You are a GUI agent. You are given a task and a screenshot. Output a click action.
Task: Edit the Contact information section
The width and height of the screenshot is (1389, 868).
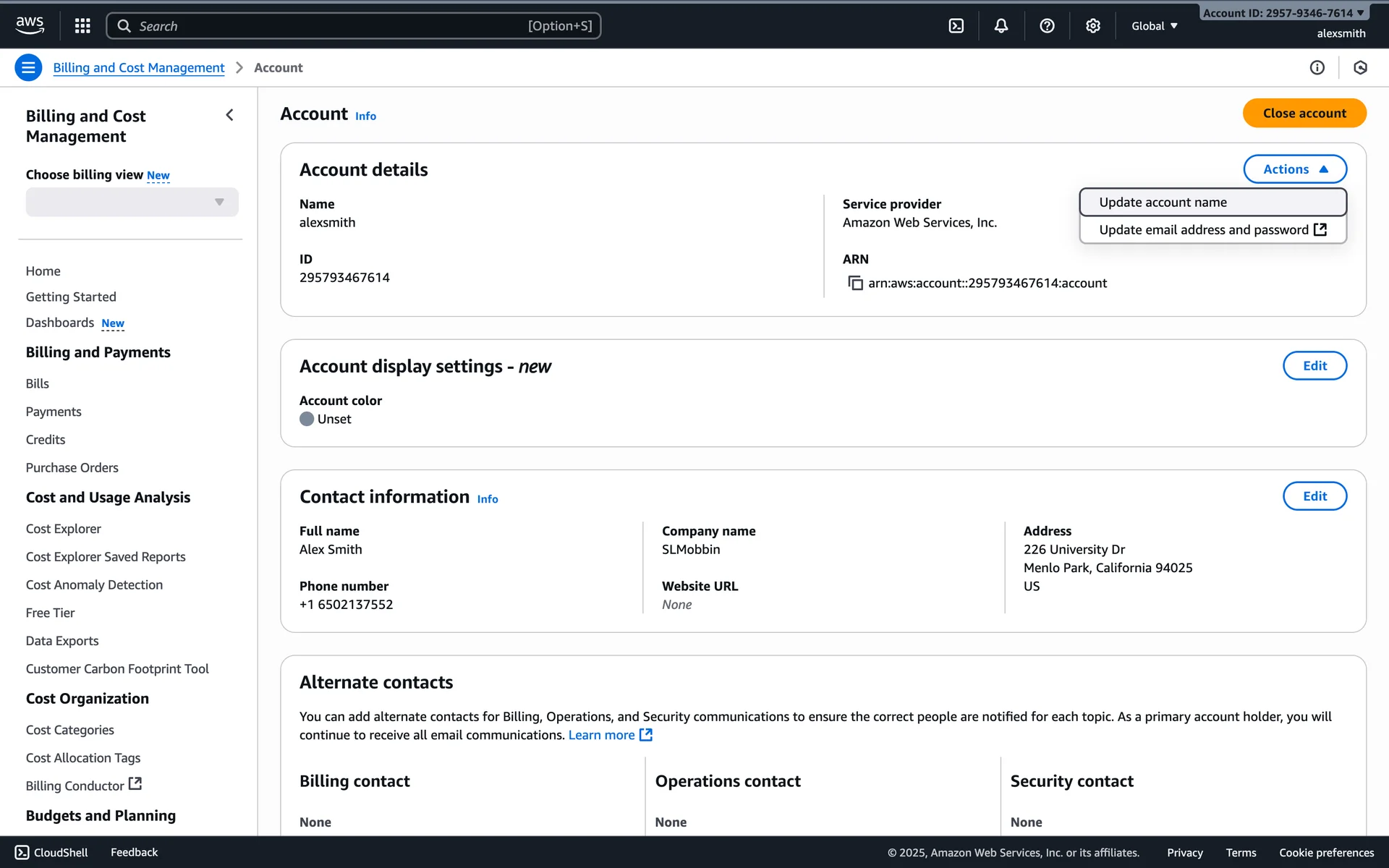pos(1314,496)
